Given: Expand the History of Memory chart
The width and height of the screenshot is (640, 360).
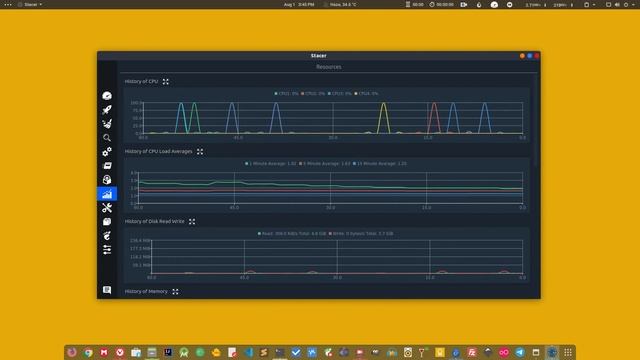Looking at the screenshot, I should pyautogui.click(x=175, y=291).
